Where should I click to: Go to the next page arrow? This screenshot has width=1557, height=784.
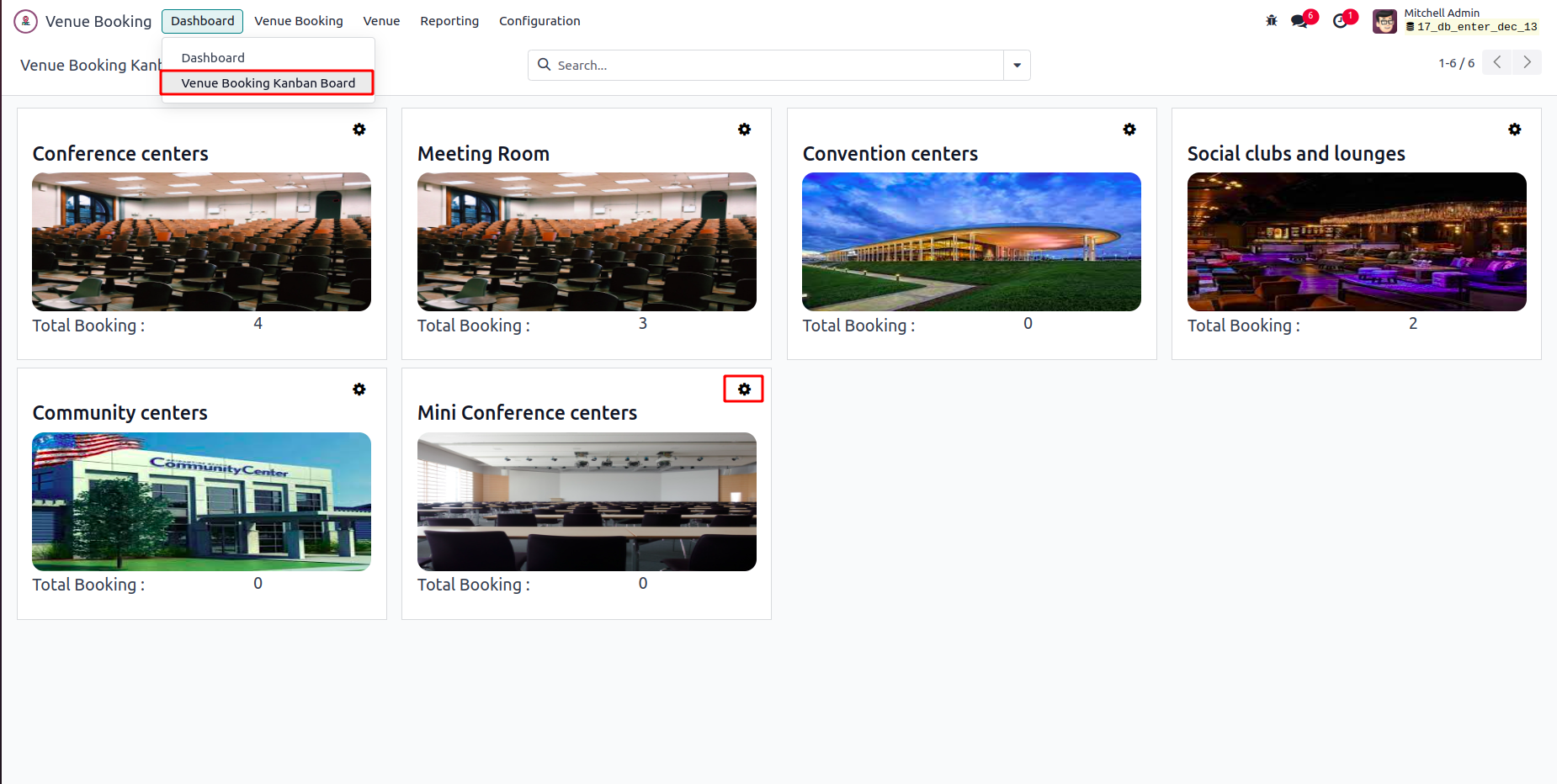click(1527, 63)
